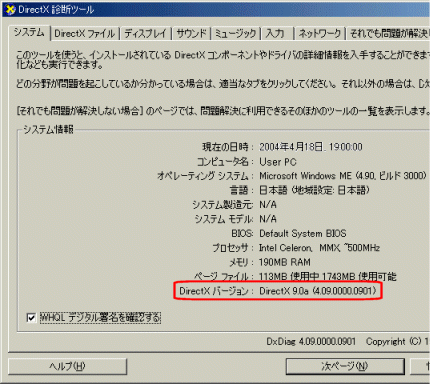Click the 次ページ(N) button
The height and width of the screenshot is (384, 430).
(x=345, y=366)
